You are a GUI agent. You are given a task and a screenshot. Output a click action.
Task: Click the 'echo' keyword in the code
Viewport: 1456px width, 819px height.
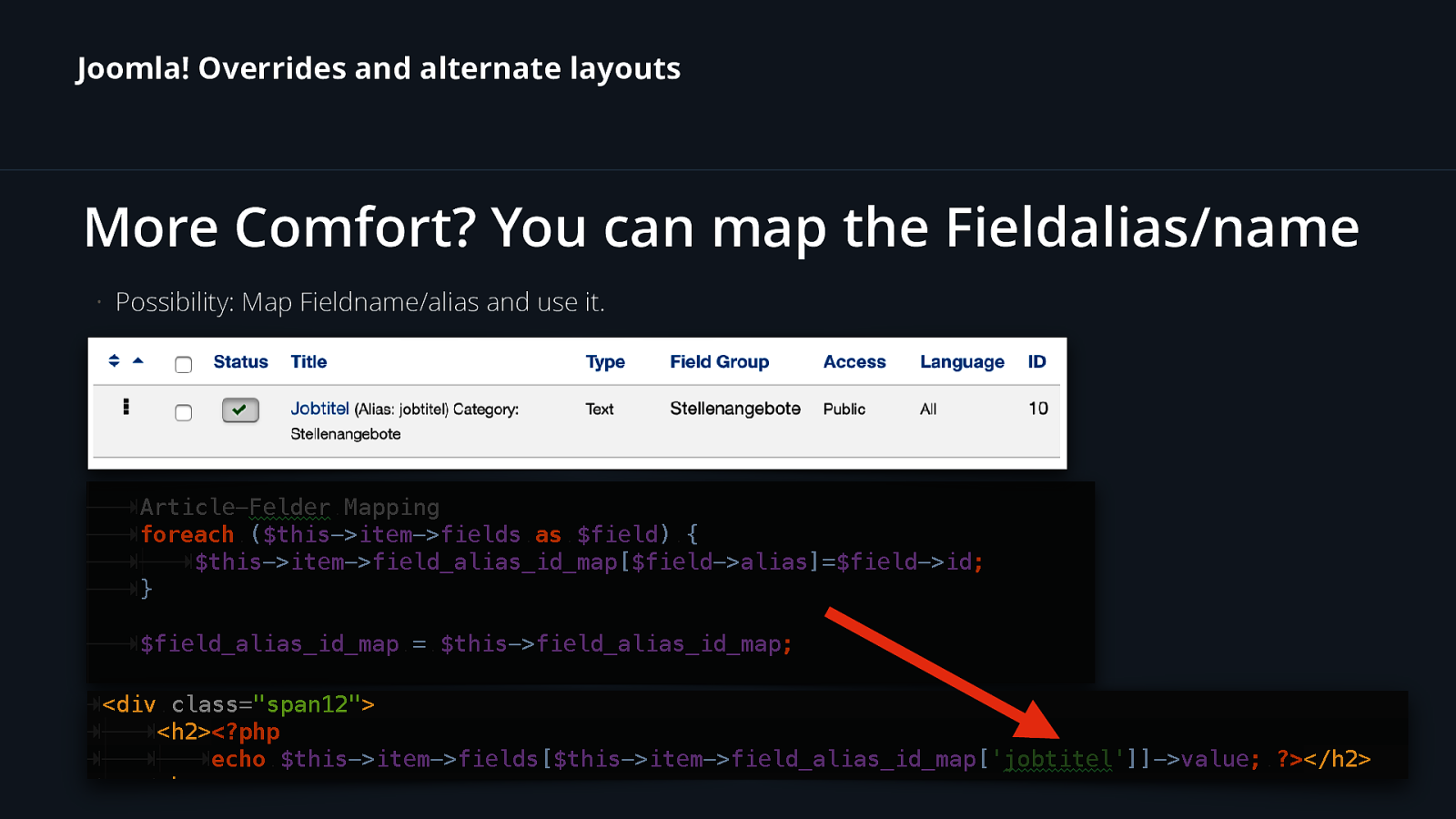(238, 759)
